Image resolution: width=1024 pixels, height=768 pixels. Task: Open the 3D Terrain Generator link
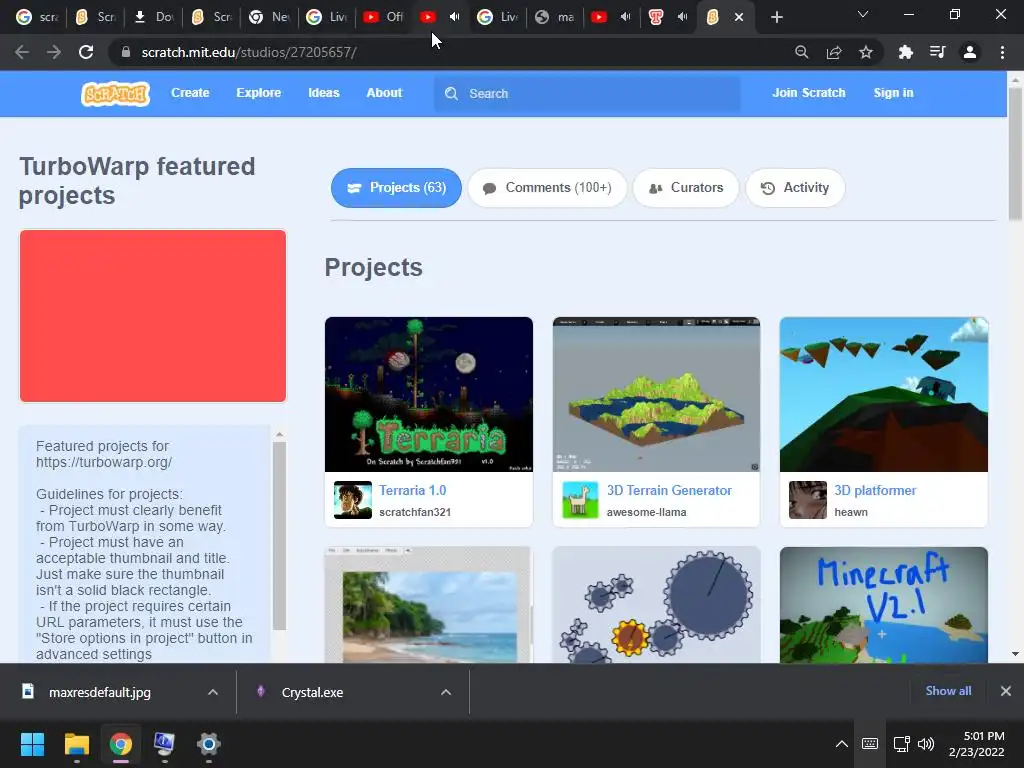pyautogui.click(x=669, y=490)
